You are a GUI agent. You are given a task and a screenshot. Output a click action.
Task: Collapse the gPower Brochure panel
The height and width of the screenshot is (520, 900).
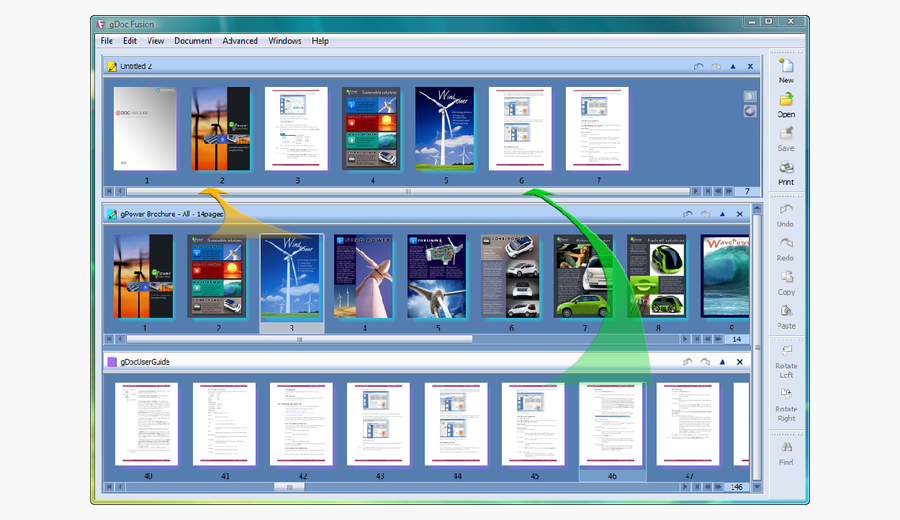(x=723, y=214)
